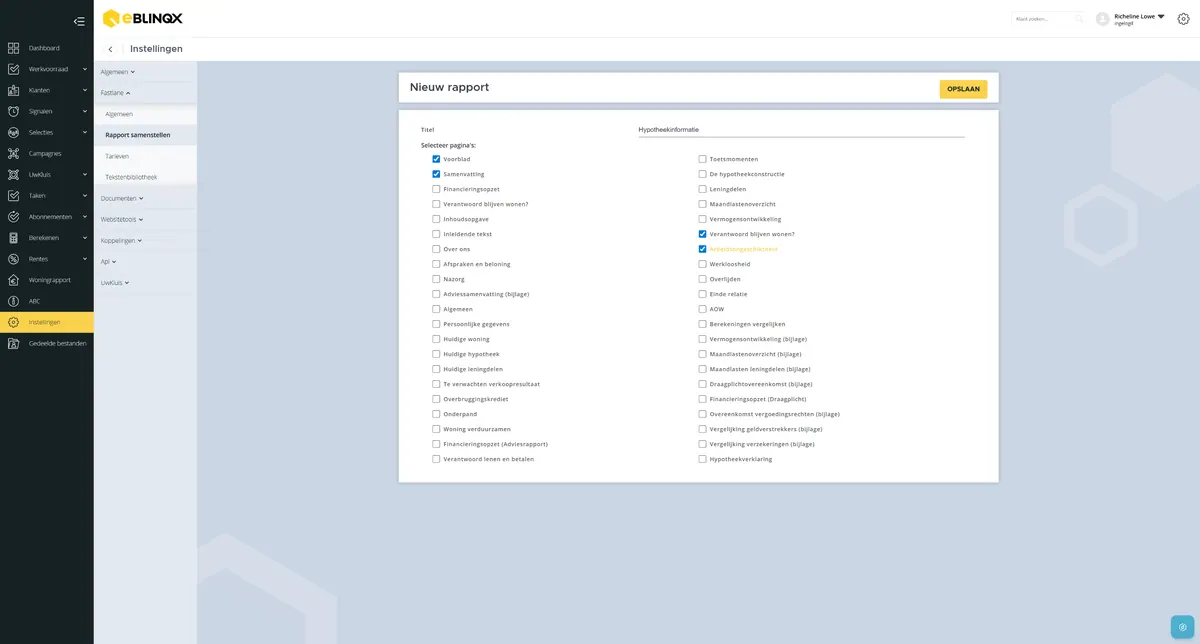Open Instellingen in the main sidebar

click(x=47, y=322)
